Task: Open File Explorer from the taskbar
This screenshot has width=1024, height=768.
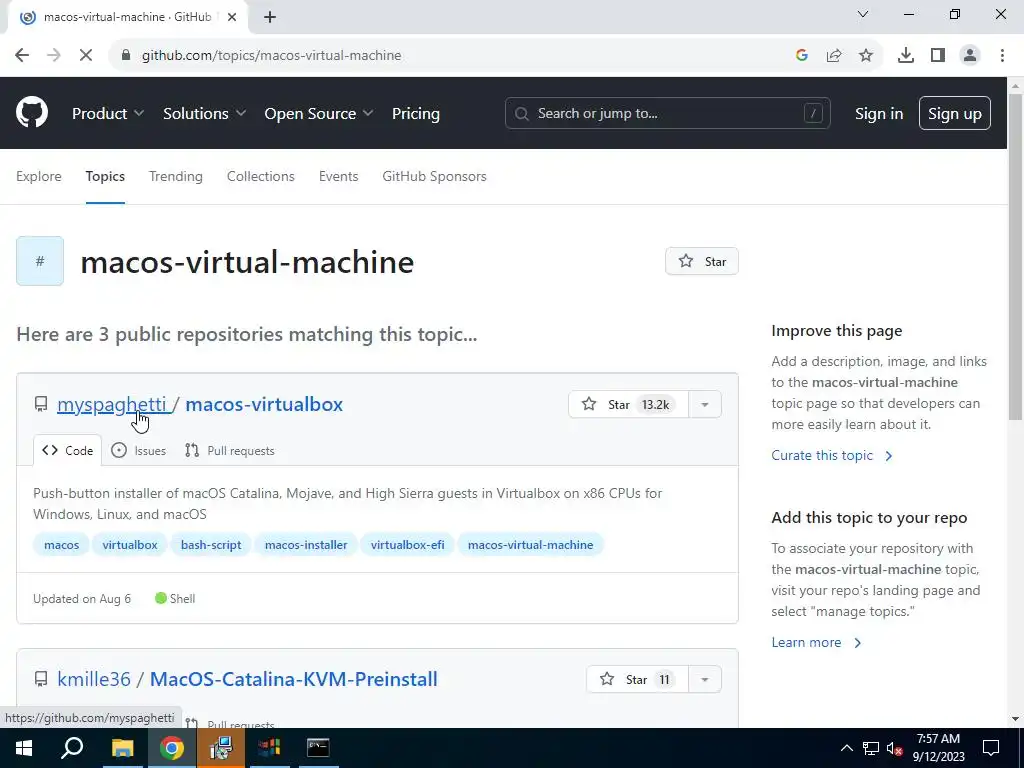Action: [122, 748]
